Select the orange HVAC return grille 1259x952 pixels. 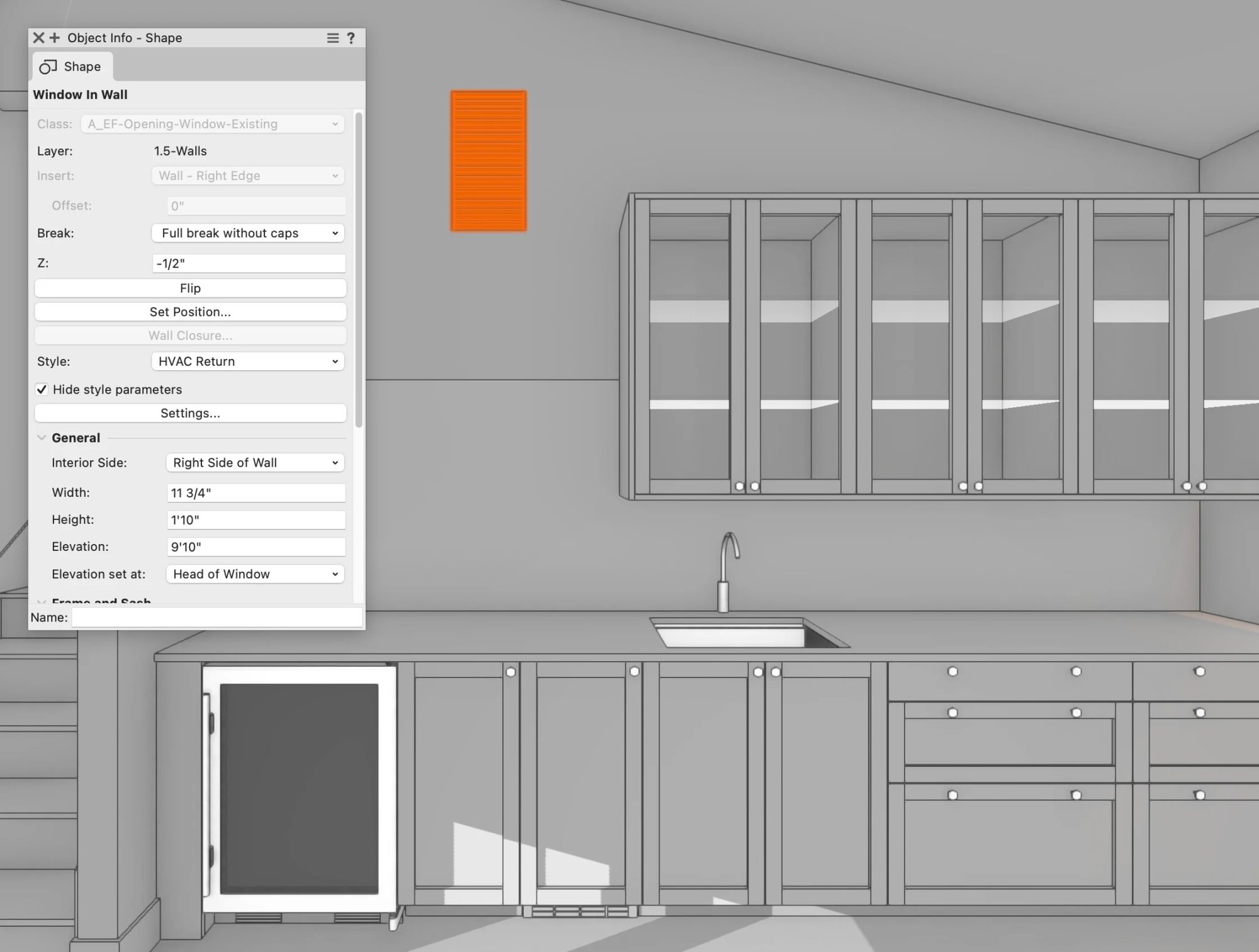point(488,161)
